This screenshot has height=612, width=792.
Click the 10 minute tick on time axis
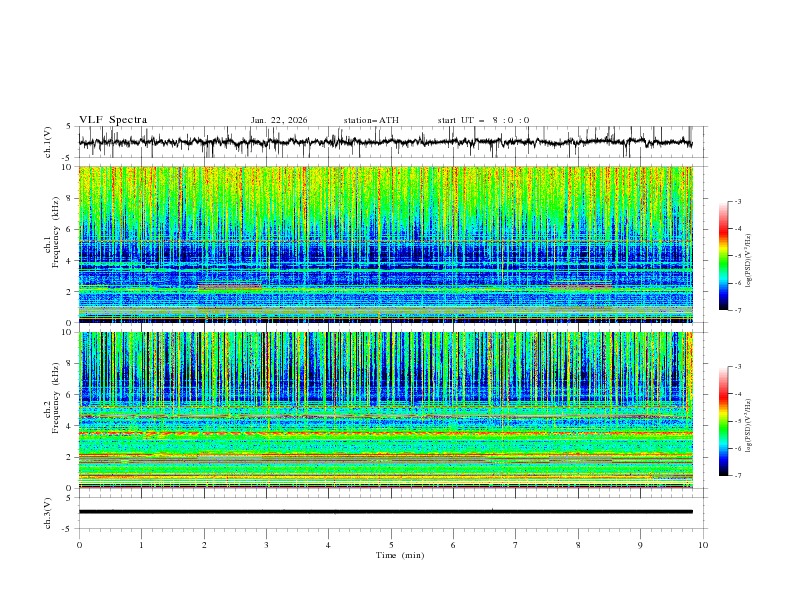point(703,544)
